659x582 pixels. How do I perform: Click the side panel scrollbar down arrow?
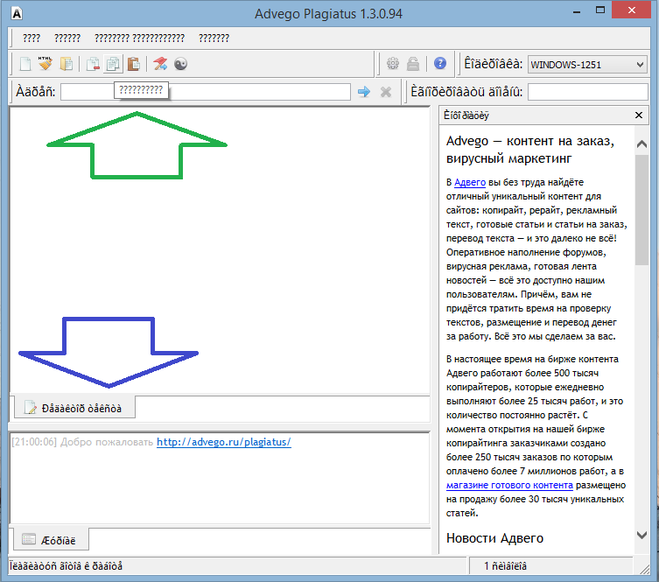coord(641,535)
